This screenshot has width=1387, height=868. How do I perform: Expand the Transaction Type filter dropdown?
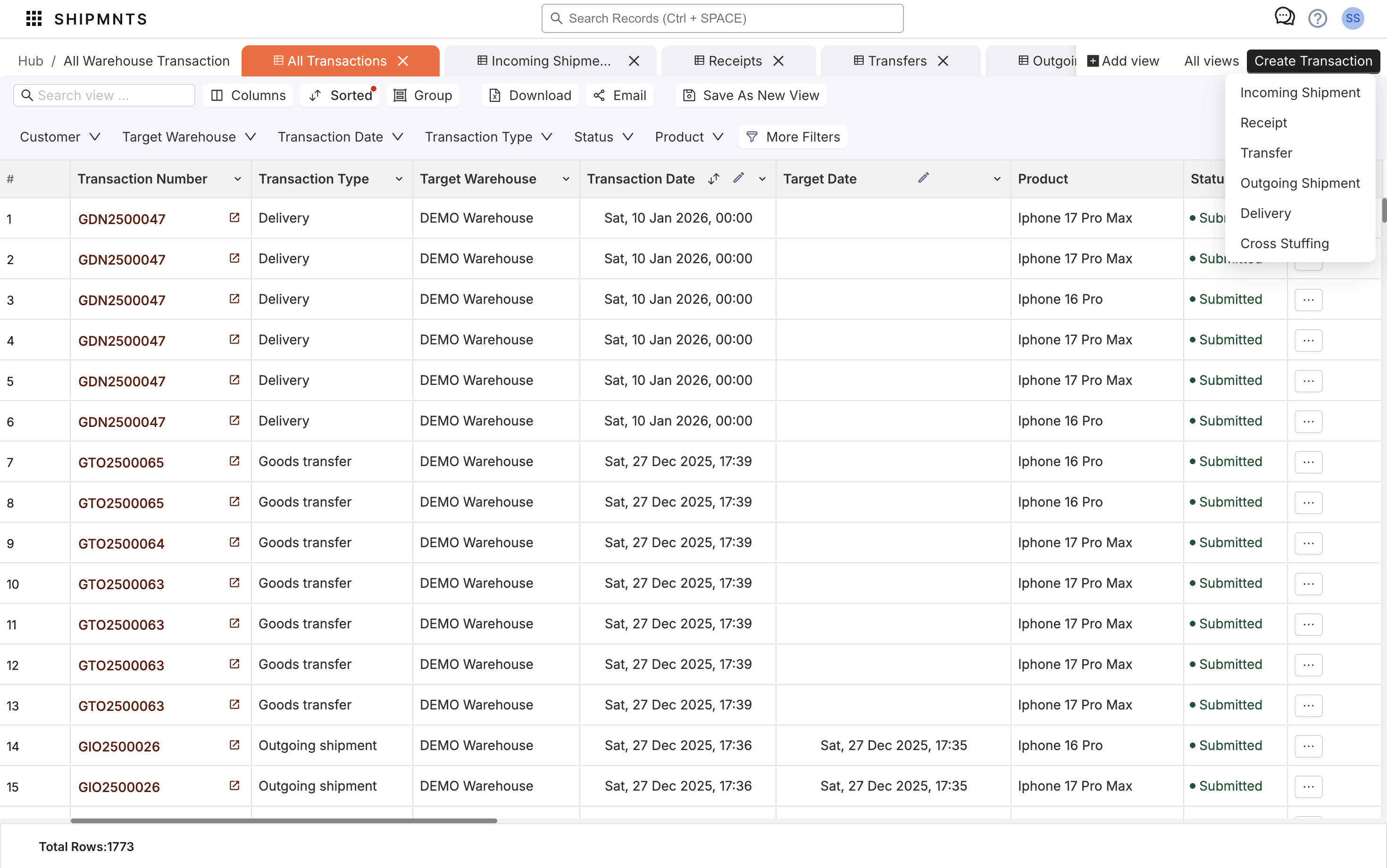coord(489,137)
